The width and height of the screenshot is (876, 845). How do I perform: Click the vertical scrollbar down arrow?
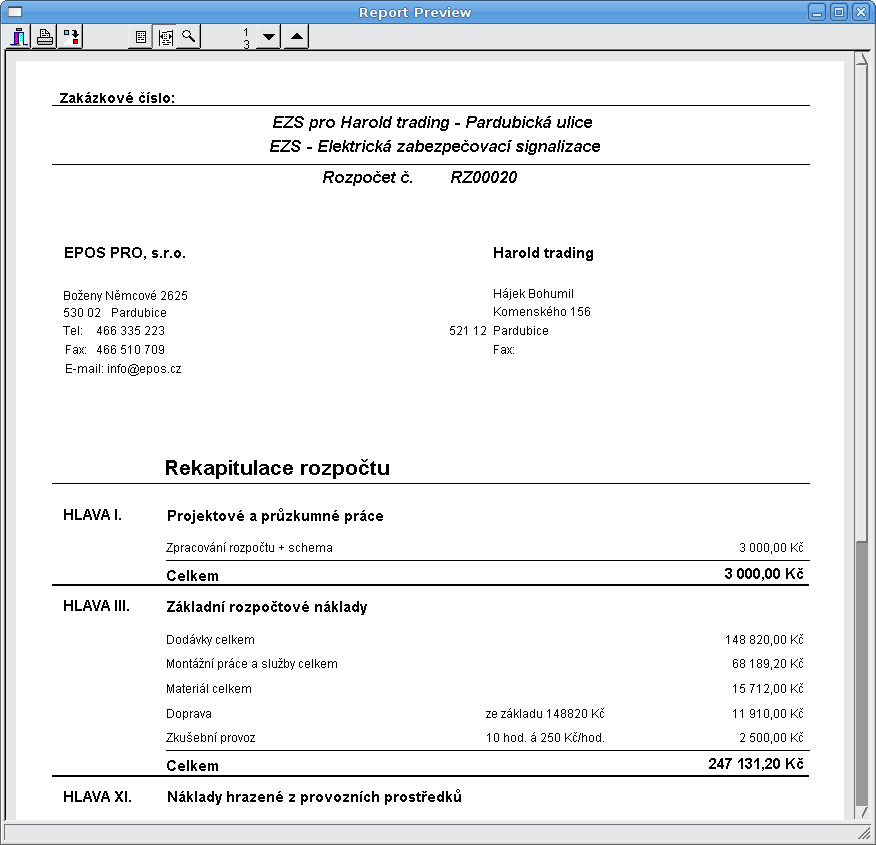click(x=862, y=814)
